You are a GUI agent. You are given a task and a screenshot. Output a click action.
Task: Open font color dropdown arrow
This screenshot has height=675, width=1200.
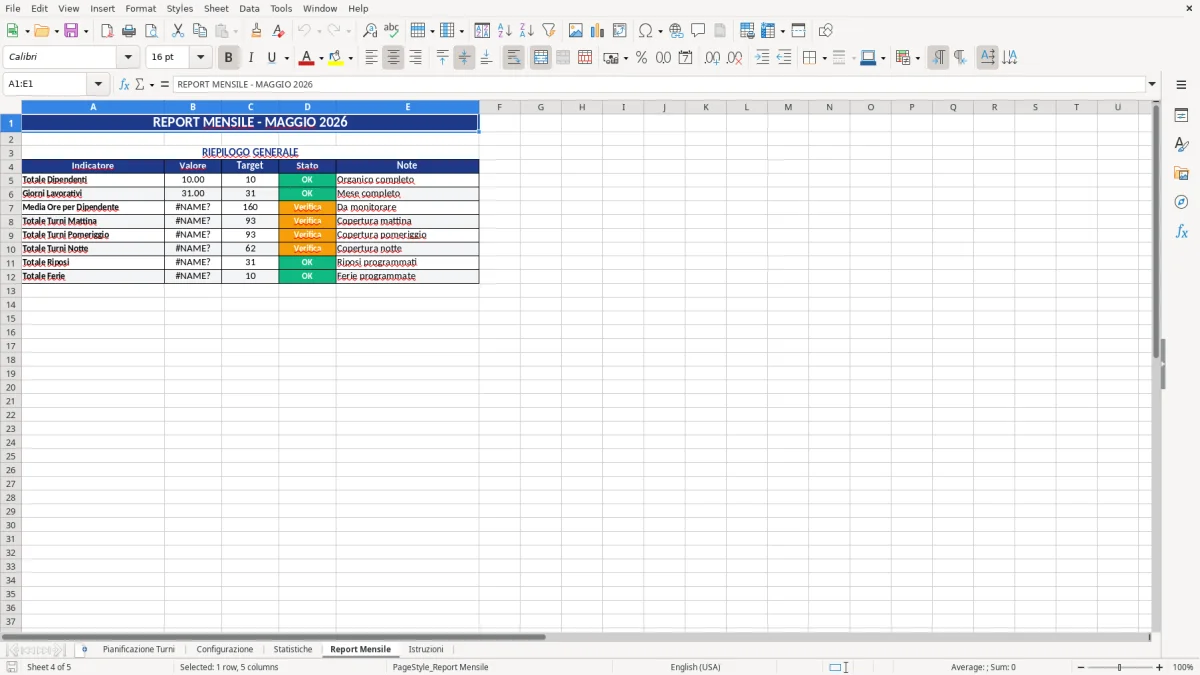321,58
